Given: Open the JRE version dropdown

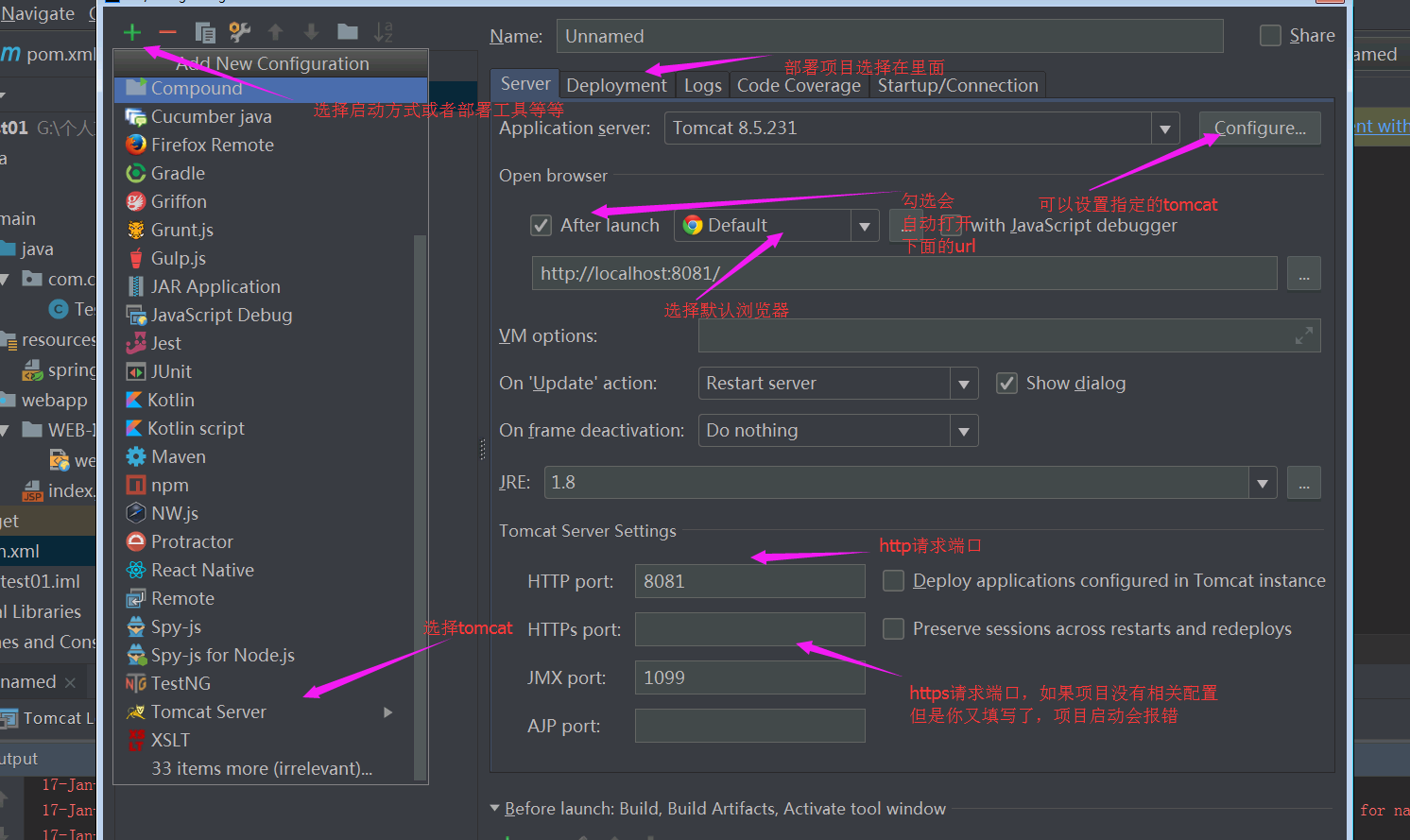Looking at the screenshot, I should [x=1263, y=483].
